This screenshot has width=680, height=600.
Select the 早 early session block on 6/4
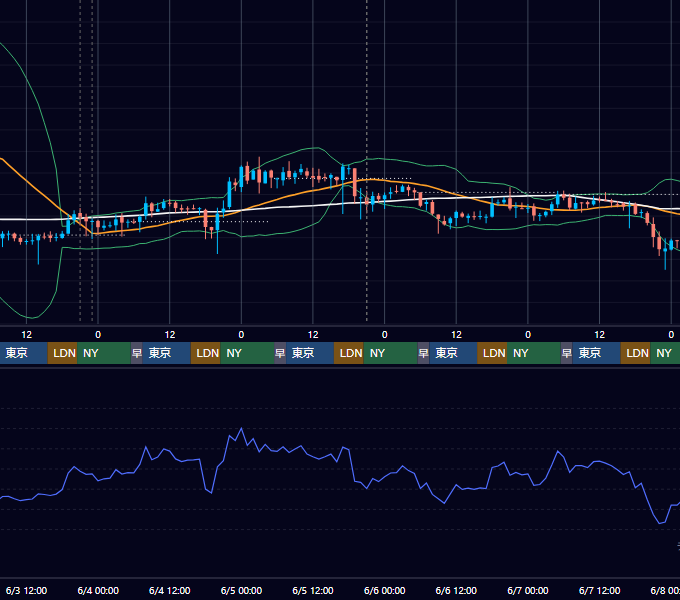click(137, 353)
